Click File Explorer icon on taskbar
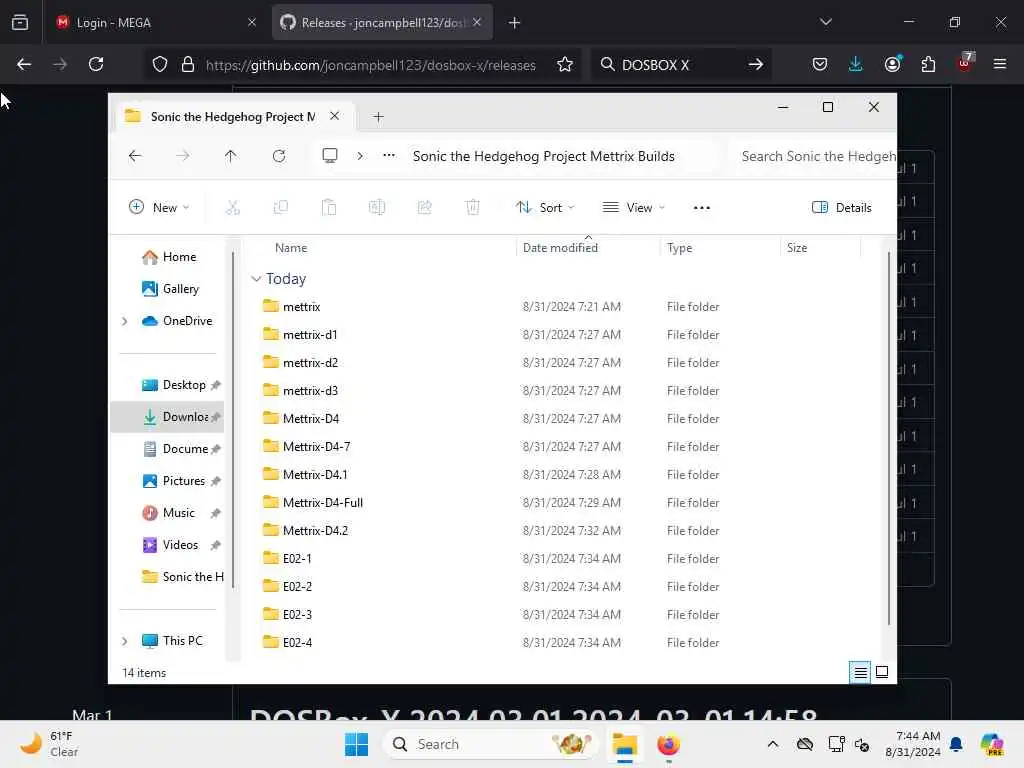The width and height of the screenshot is (1024, 768). click(x=624, y=744)
